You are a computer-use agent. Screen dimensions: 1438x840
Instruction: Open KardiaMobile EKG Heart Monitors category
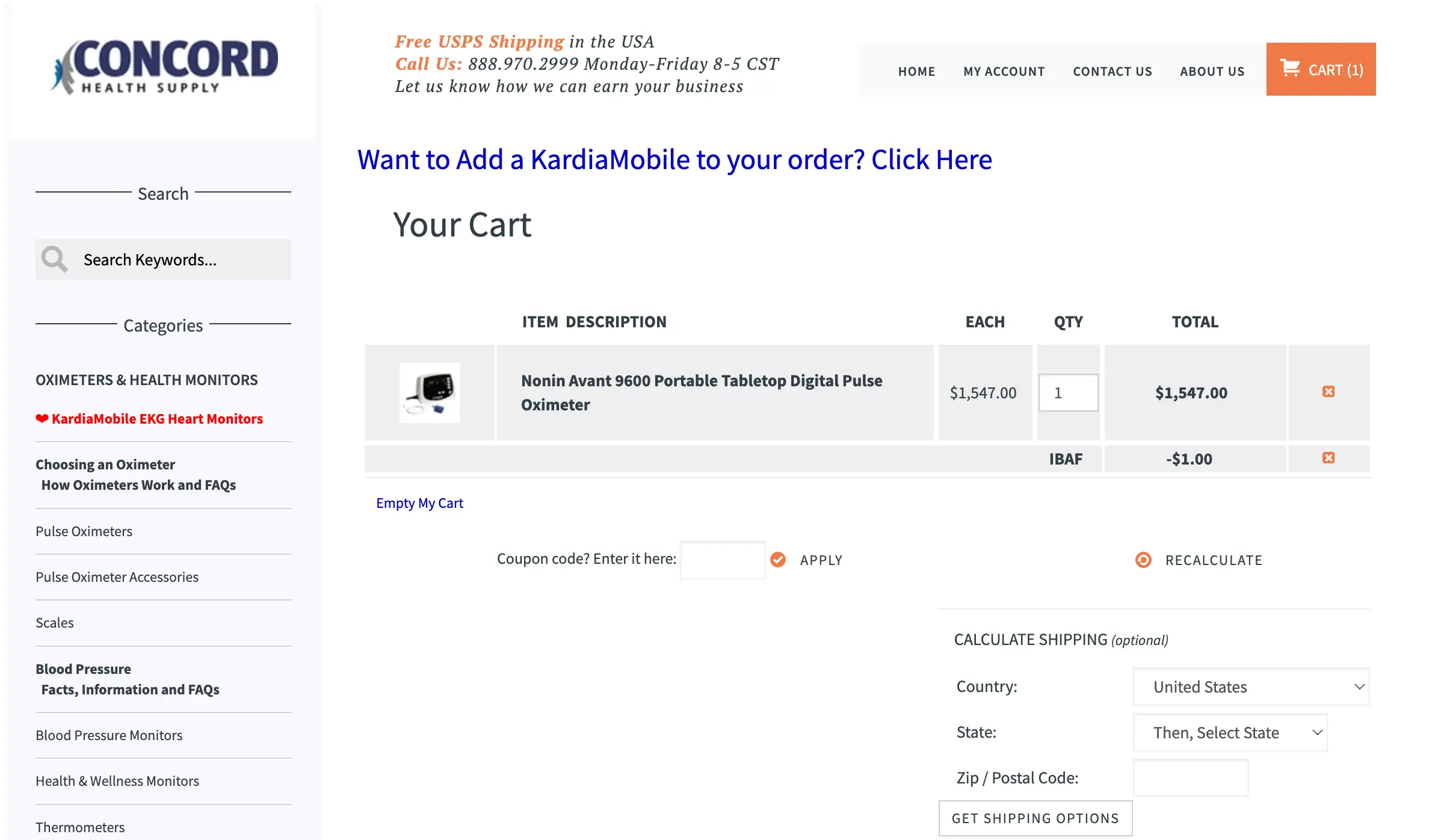149,419
